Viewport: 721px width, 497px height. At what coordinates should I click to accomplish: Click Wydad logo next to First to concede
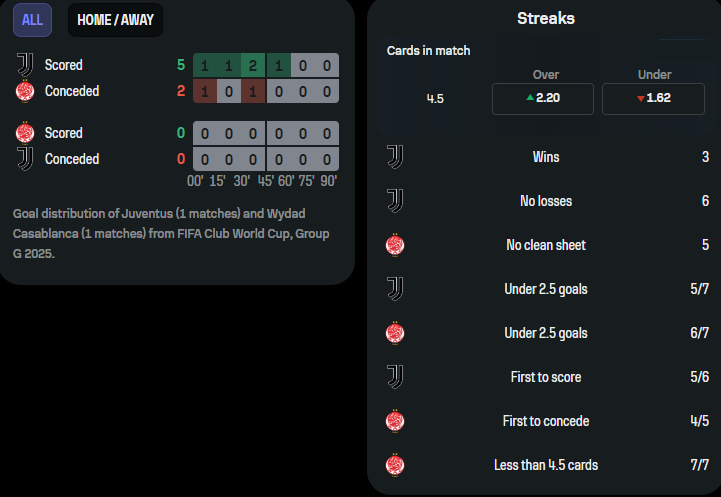coord(395,421)
